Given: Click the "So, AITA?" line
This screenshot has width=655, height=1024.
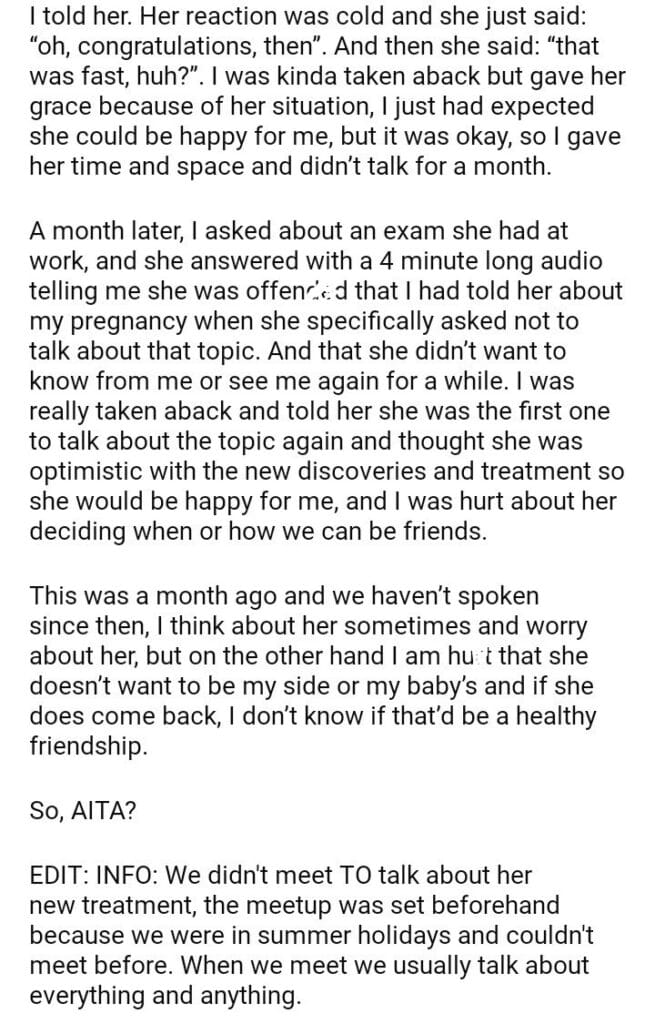Looking at the screenshot, I should point(84,811).
